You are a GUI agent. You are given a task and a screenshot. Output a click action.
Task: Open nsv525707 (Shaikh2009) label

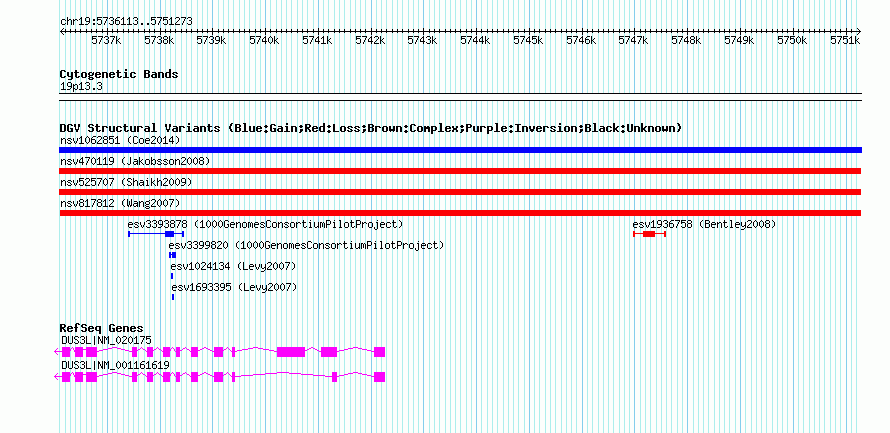click(x=126, y=183)
